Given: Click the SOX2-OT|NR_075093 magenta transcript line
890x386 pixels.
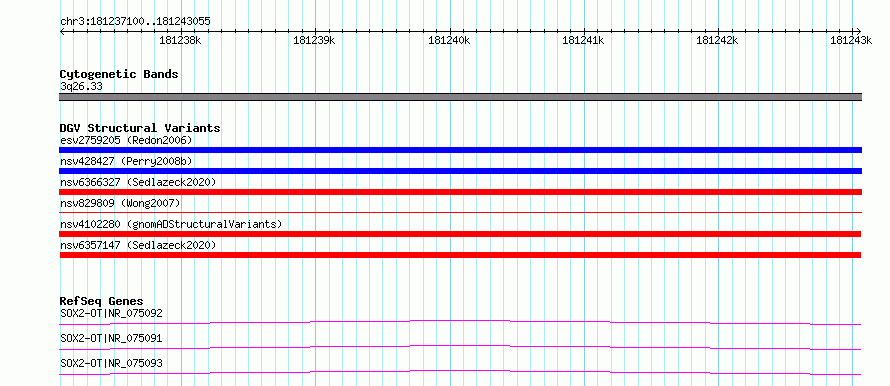Looking at the screenshot, I should click(x=460, y=372).
